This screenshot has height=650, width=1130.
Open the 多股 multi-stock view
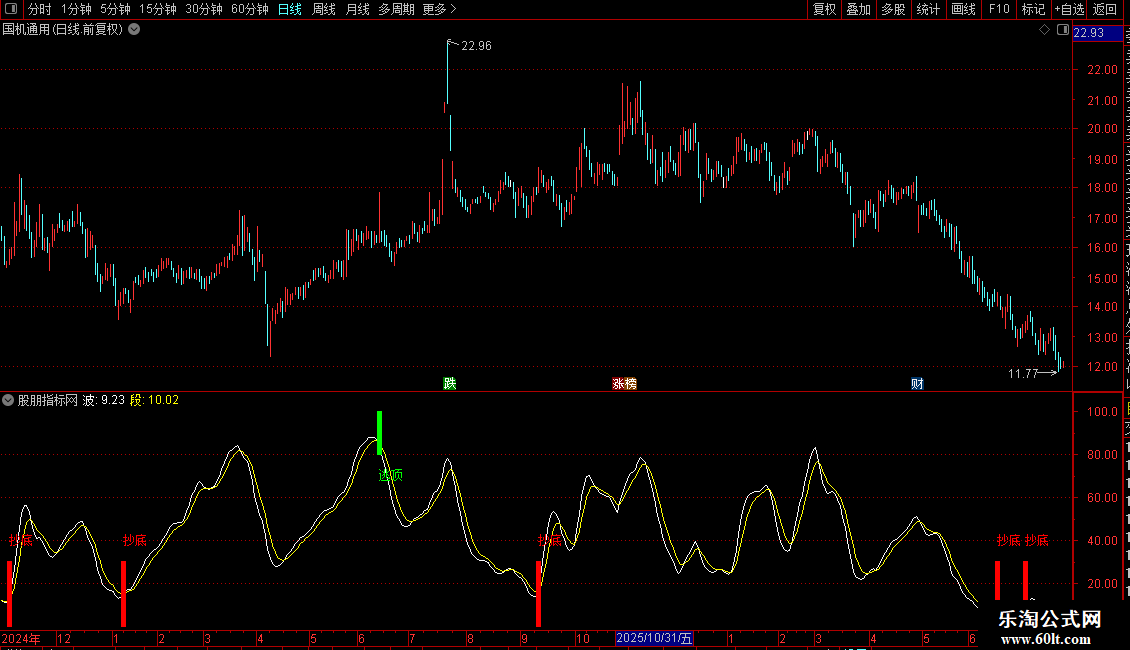[x=893, y=9]
